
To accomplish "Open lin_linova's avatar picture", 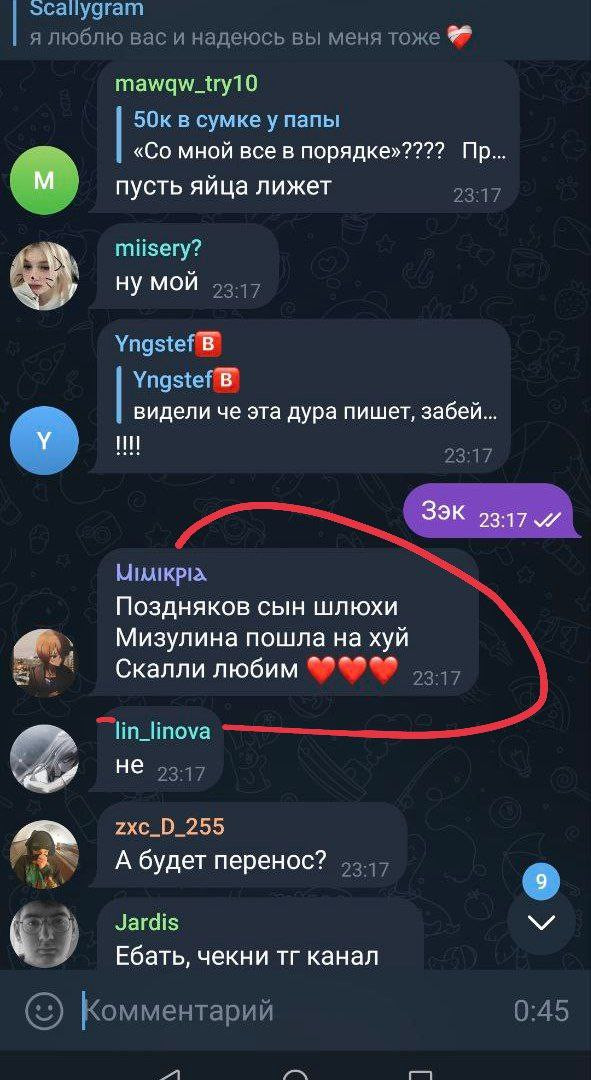I will (x=44, y=759).
